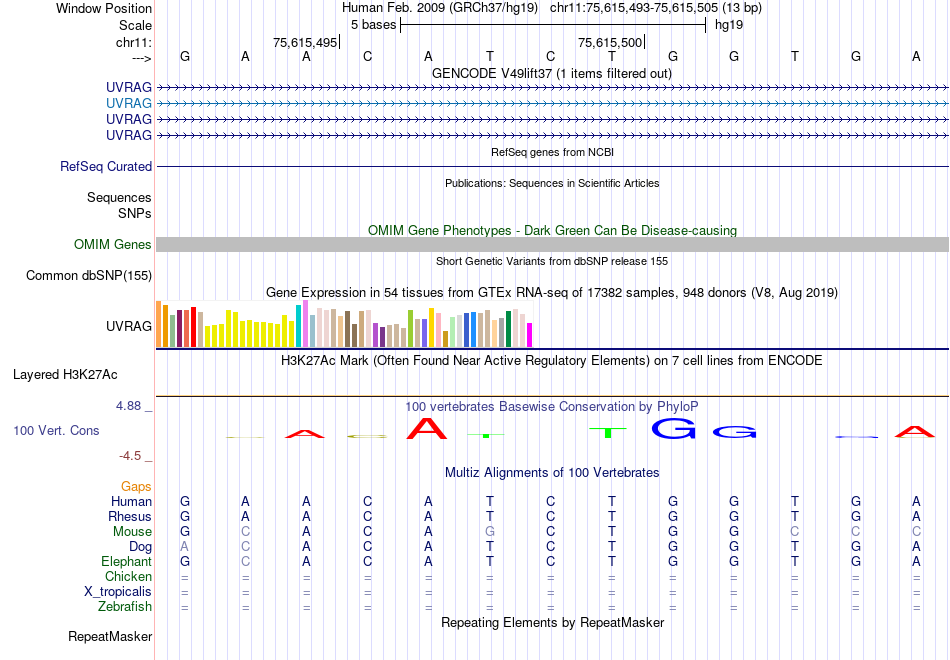Open the OMIM Genes track label
This screenshot has height=660, width=950.
click(113, 244)
